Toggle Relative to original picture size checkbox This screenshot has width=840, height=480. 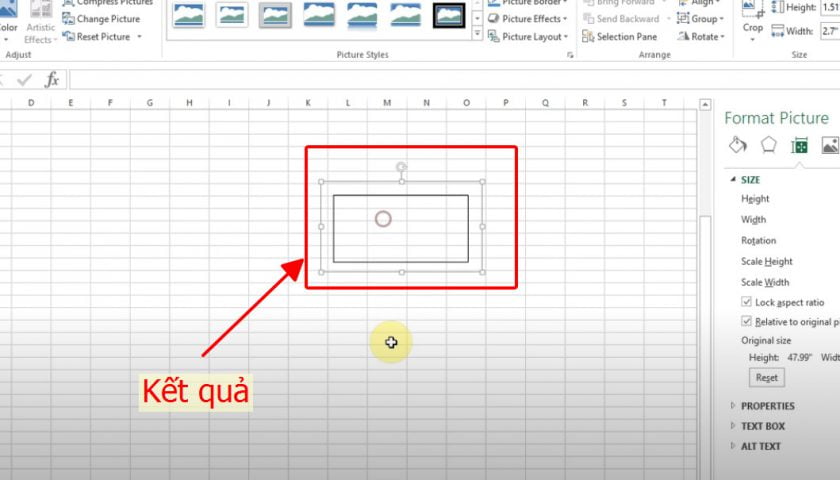pos(746,322)
